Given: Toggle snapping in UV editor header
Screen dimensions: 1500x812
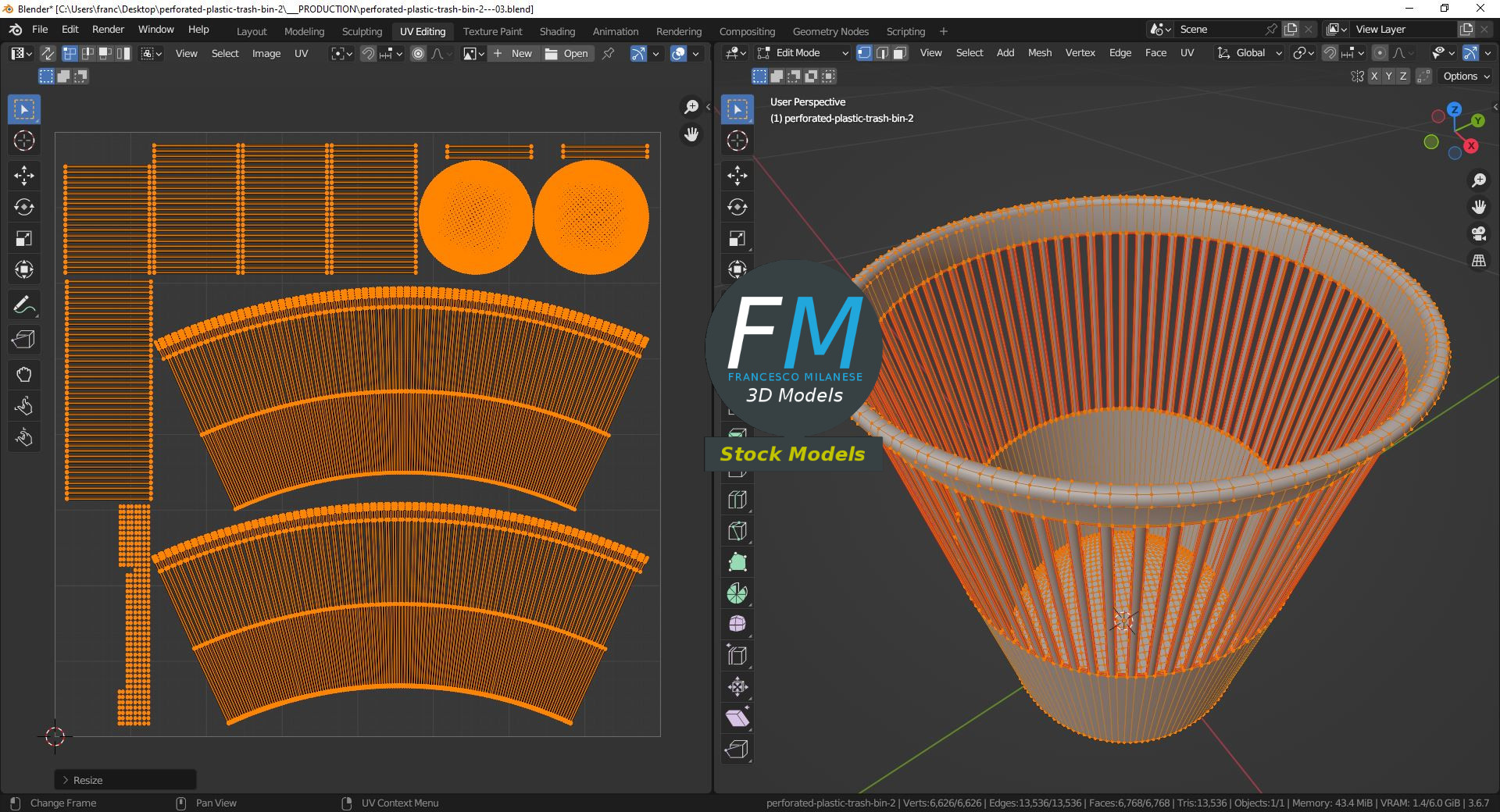Looking at the screenshot, I should [368, 53].
